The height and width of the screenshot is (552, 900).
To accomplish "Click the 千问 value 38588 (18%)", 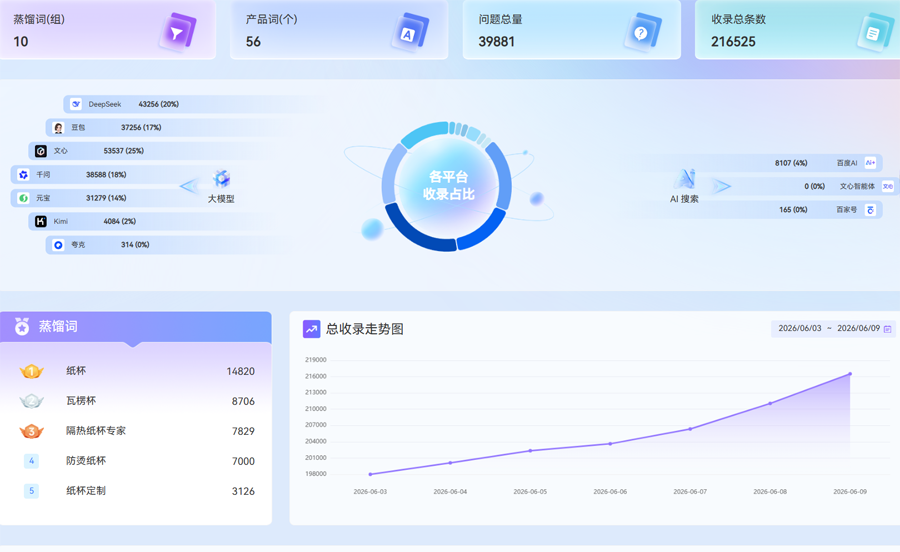I will (106, 174).
